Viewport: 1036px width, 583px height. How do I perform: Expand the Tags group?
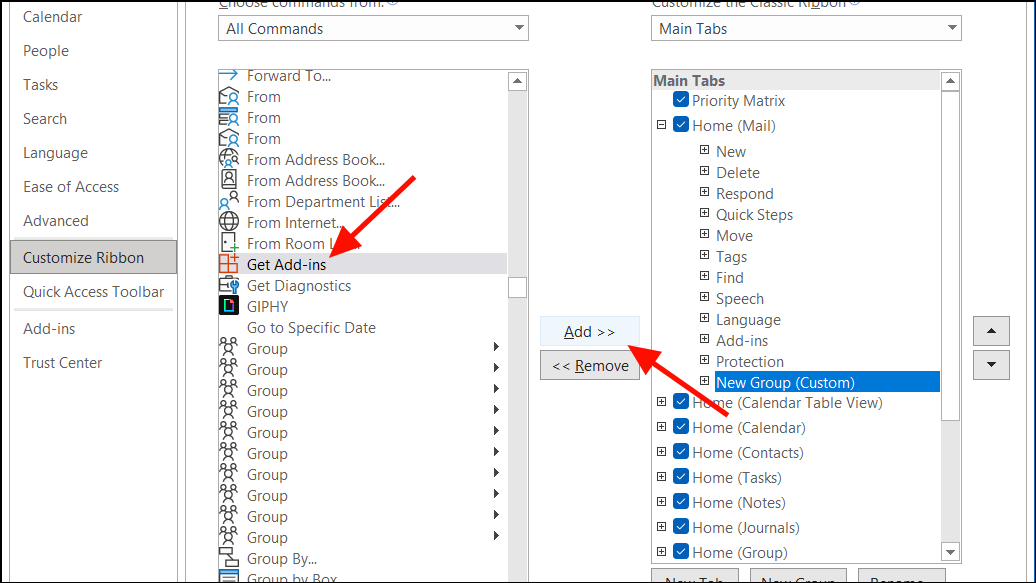tap(706, 256)
